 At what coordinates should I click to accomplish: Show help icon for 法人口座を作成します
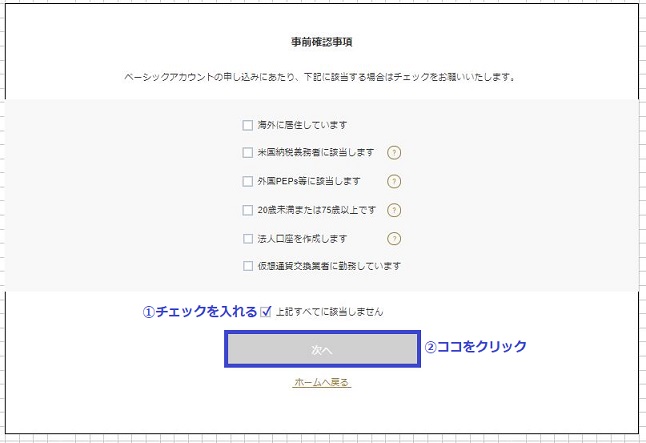coord(394,239)
